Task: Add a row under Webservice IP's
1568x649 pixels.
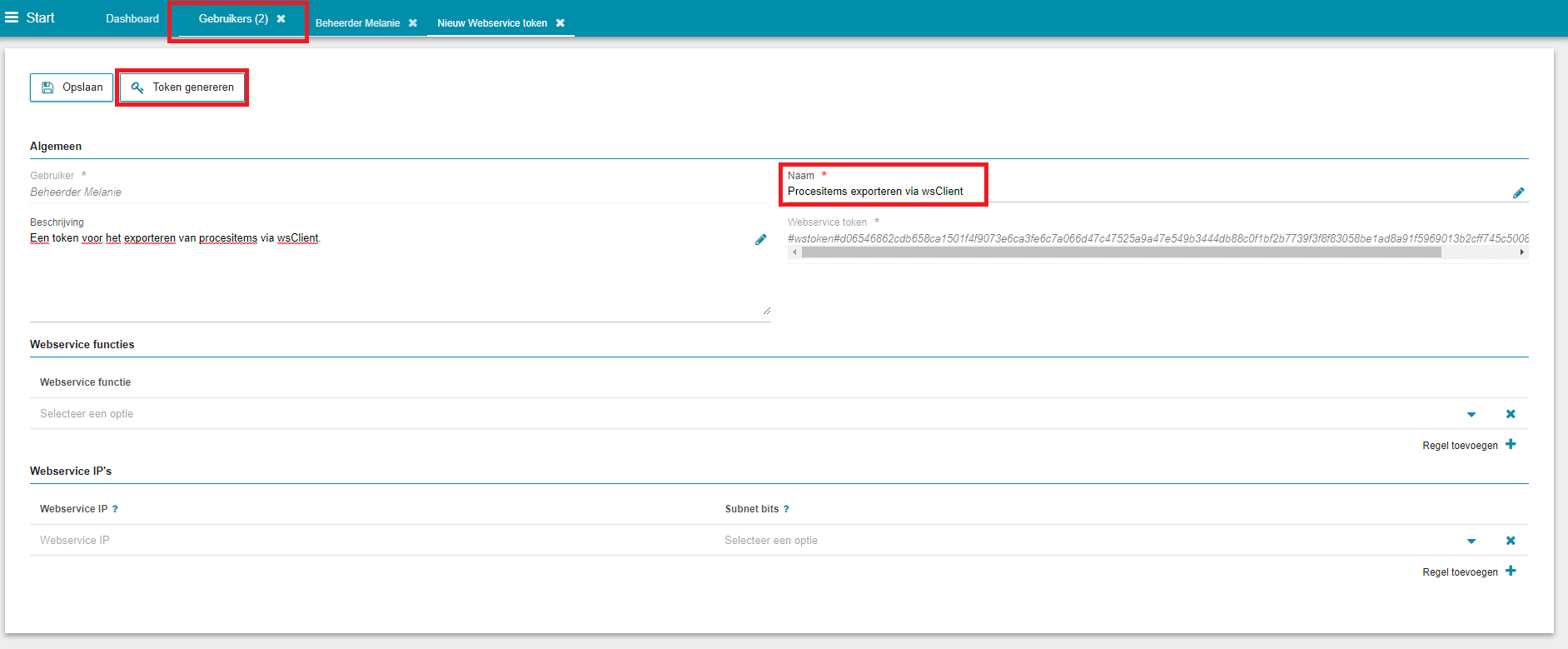Action: pos(1469,572)
